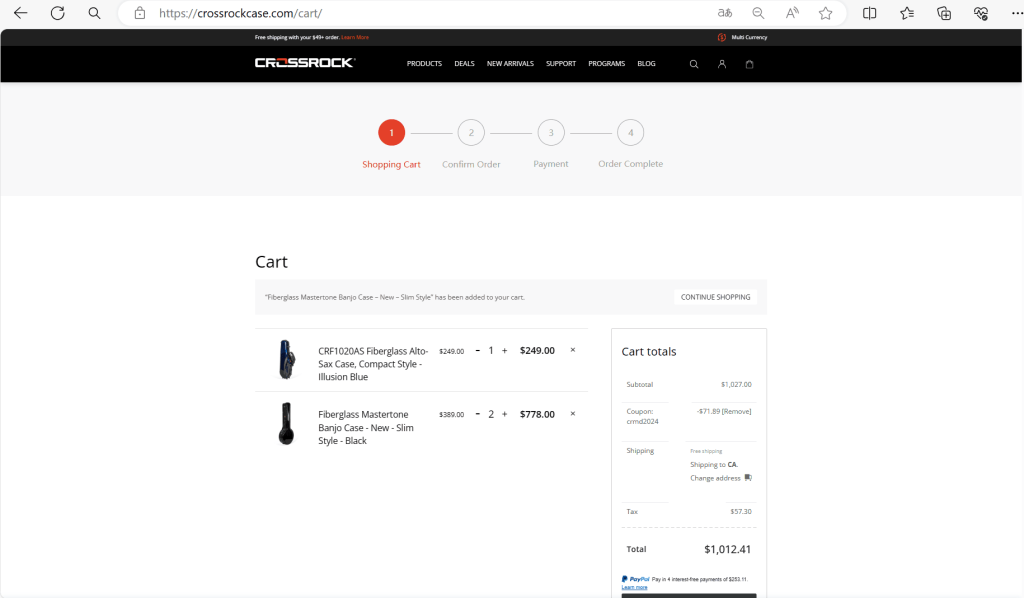The image size is (1024, 598).
Task: Decrease Banjo Case quantity with minus
Action: click(478, 414)
